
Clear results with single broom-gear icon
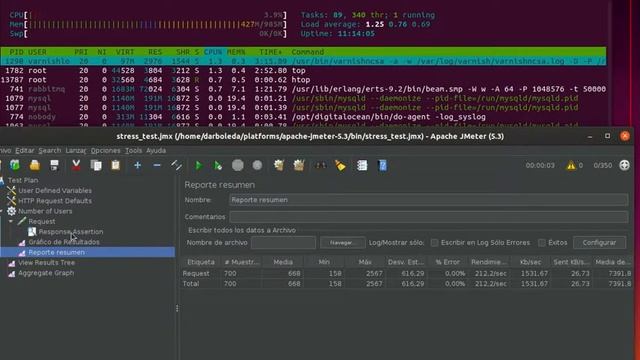pos(279,165)
